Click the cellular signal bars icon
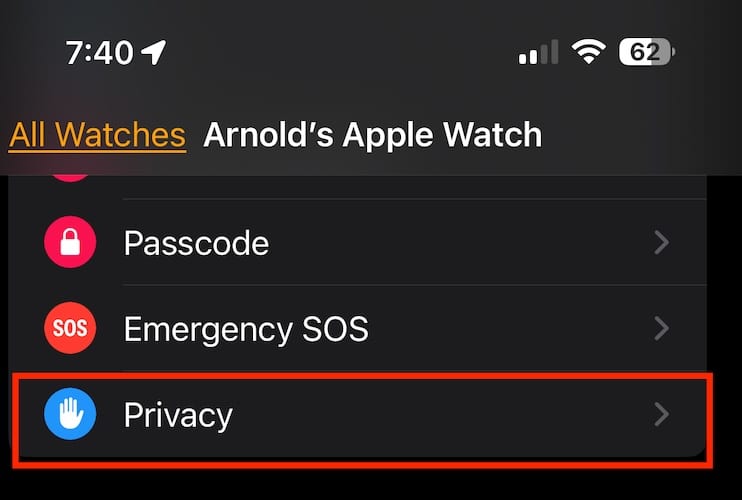Viewport: 742px width, 500px height. 538,53
